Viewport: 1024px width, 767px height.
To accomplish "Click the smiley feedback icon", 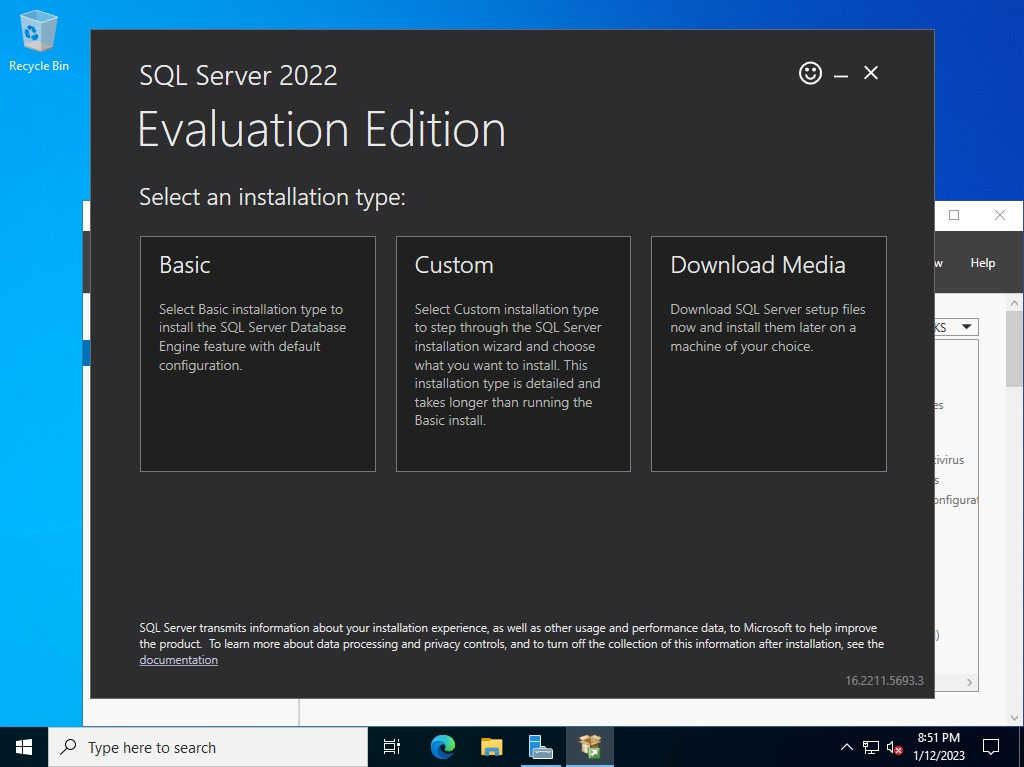I will coord(810,73).
